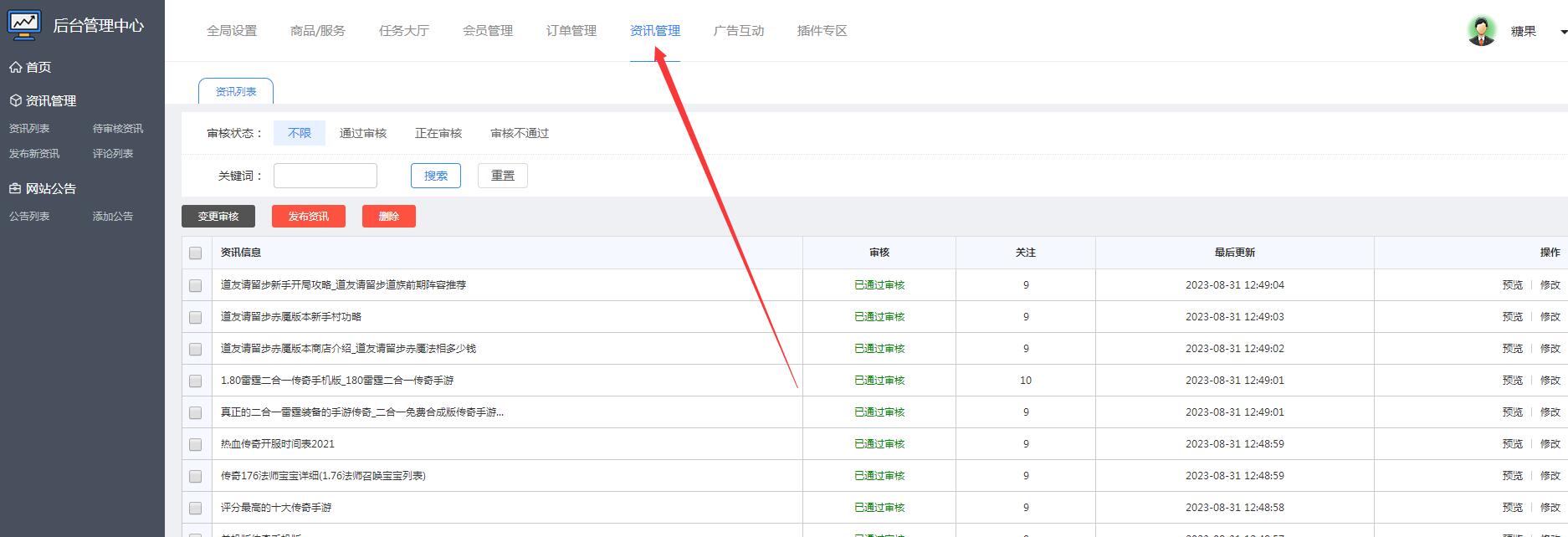The height and width of the screenshot is (537, 1568).
Task: Select the 资讯列表 tab
Action: 236,91
